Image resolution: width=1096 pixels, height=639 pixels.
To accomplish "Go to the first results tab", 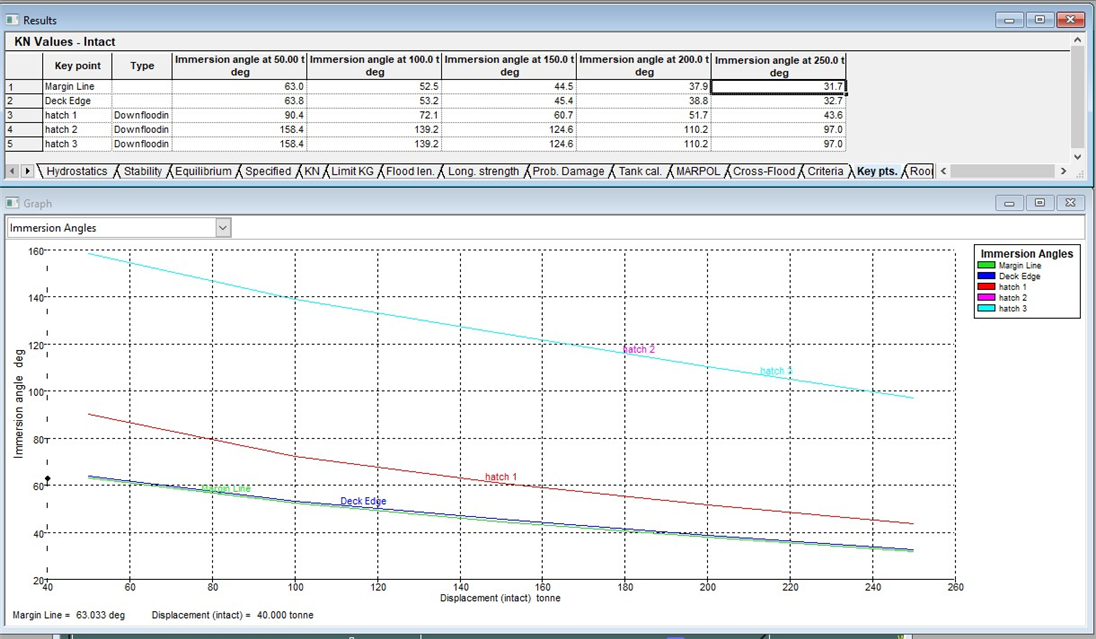I will click(12, 171).
